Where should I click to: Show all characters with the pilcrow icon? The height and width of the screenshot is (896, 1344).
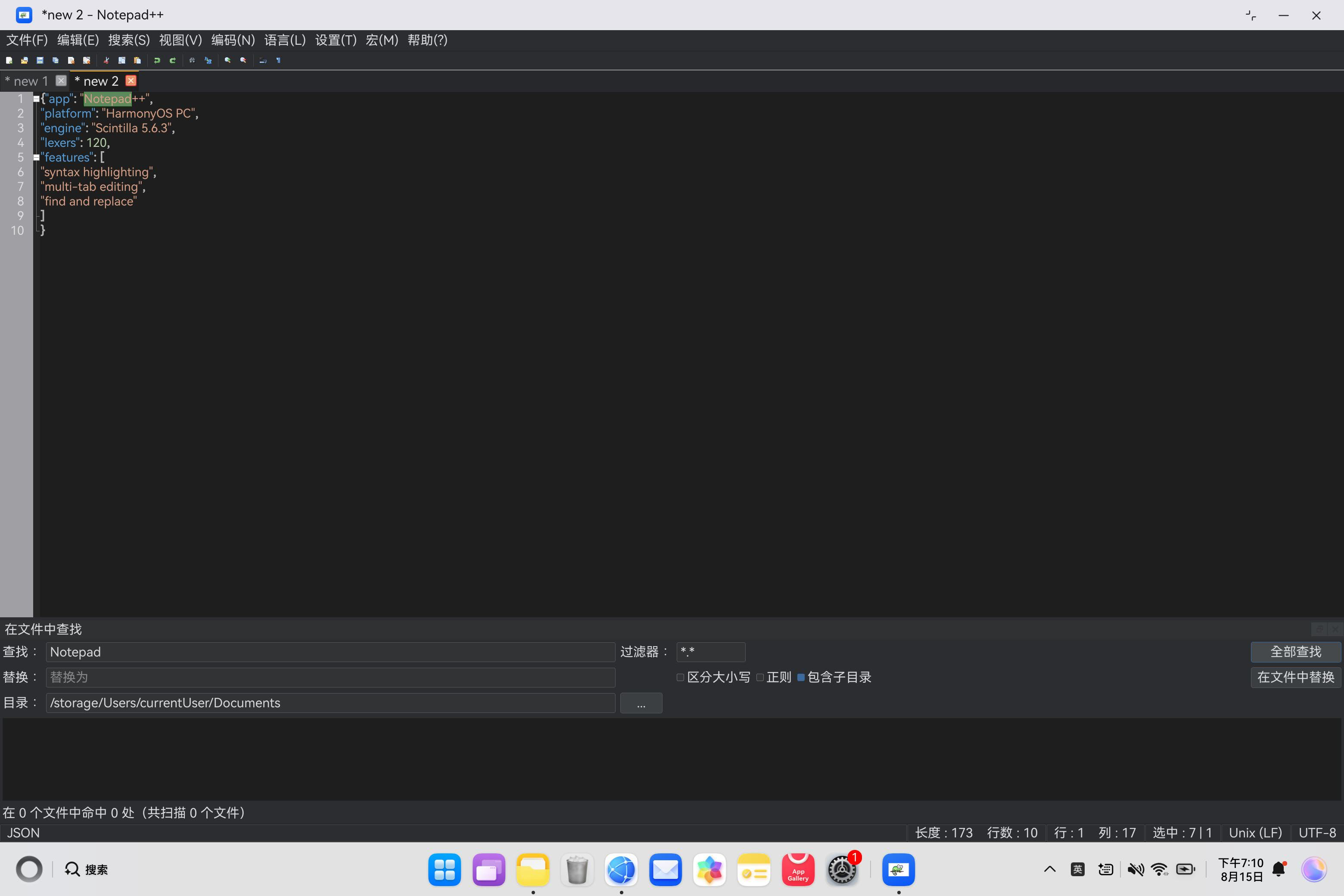click(278, 60)
